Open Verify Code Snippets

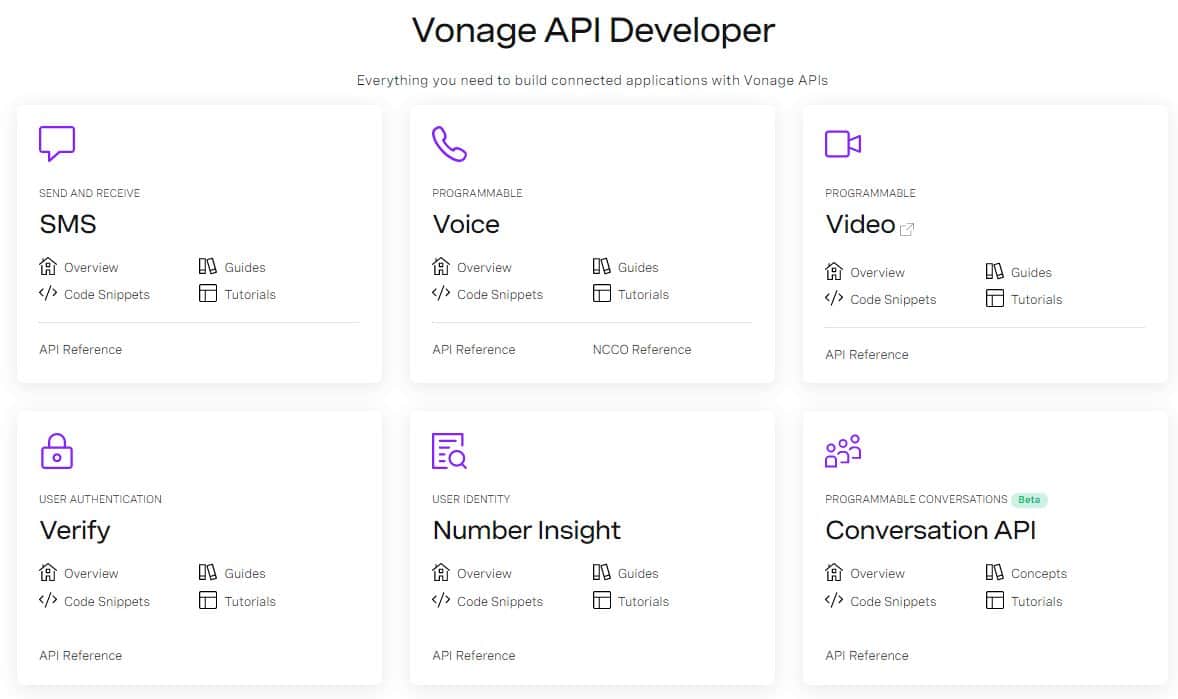107,601
